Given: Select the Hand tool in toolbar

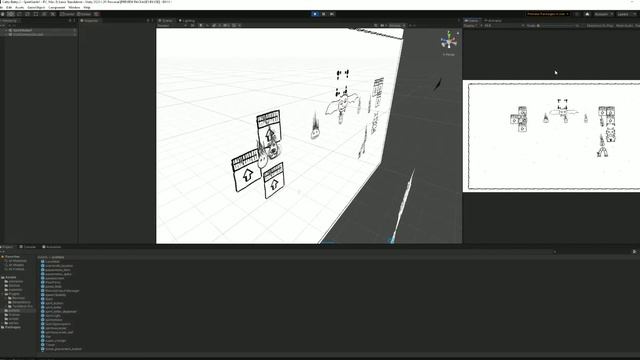Looking at the screenshot, I should click(2, 14).
